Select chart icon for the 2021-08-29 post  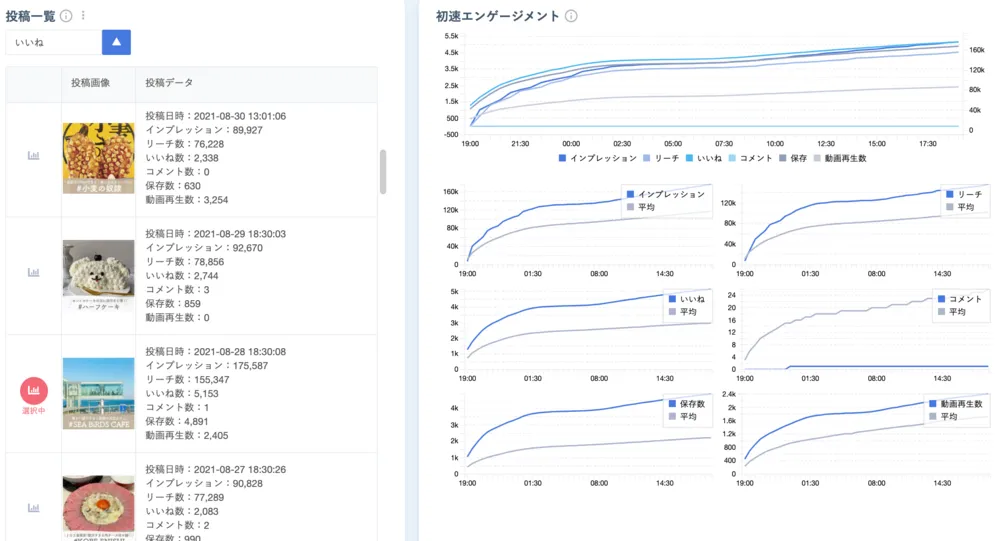pyautogui.click(x=33, y=272)
